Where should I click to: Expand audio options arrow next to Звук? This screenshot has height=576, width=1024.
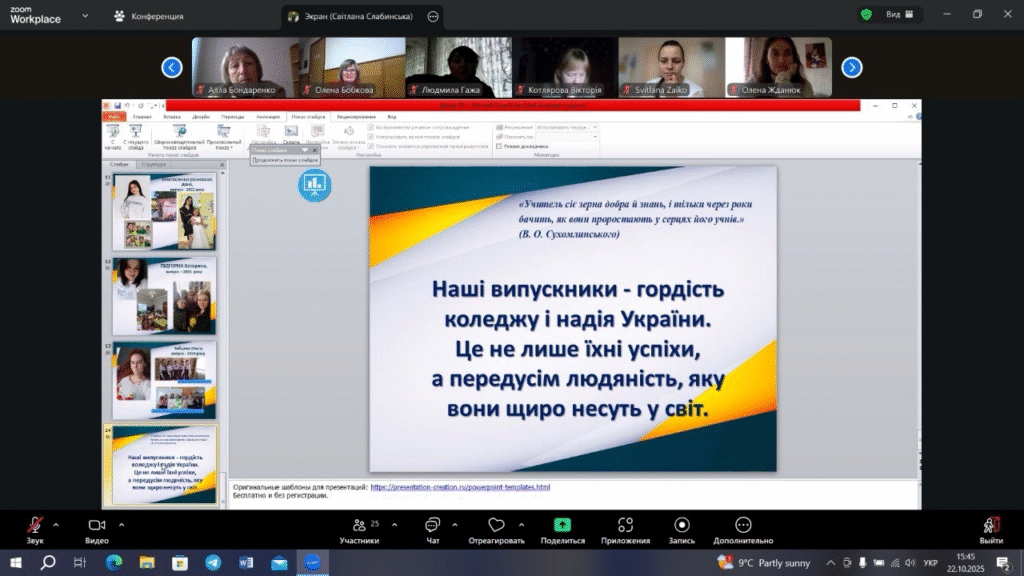tap(55, 524)
